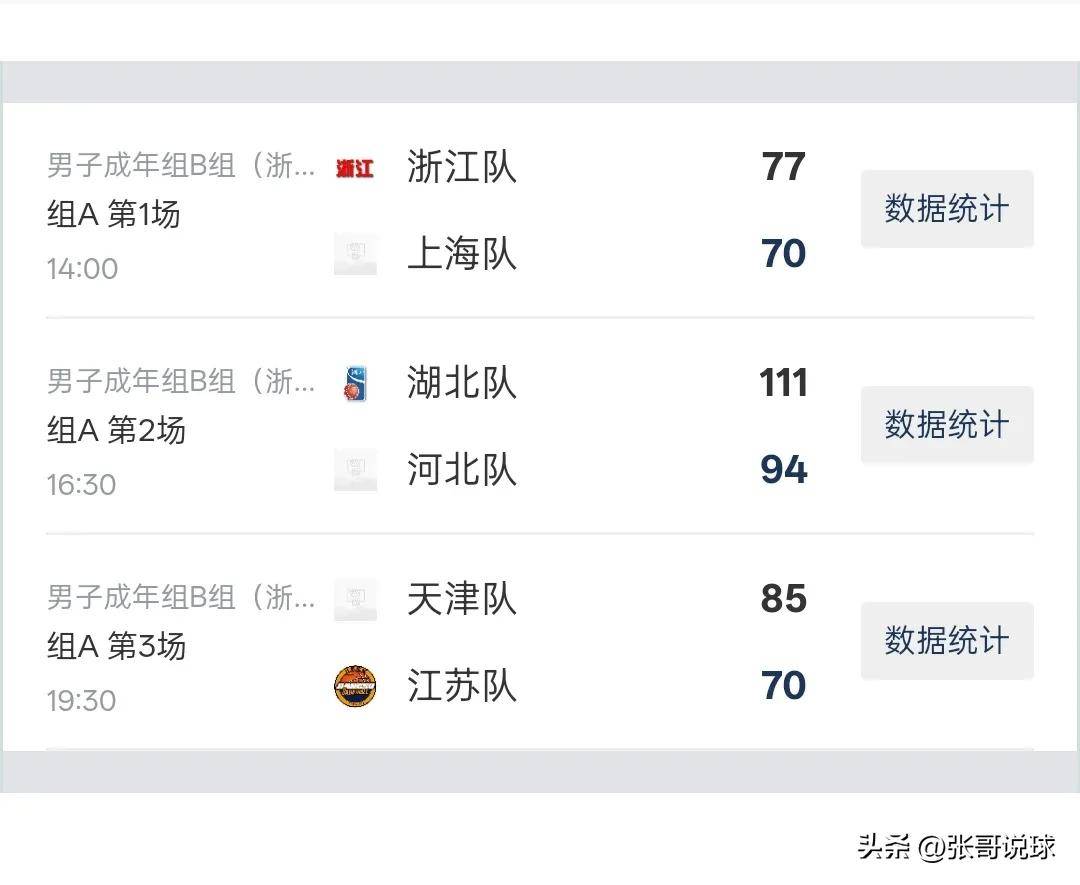Select team name 湖北队
Screen dimensions: 1080x885
(x=462, y=383)
